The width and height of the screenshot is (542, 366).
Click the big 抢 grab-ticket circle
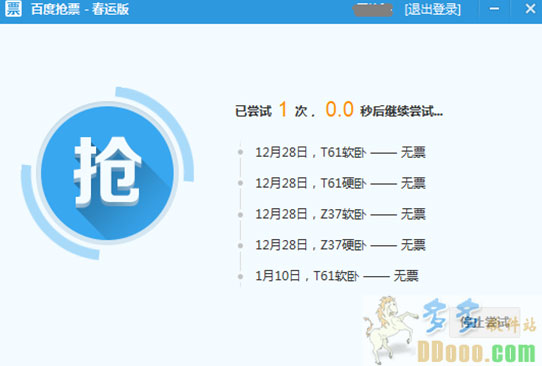(x=108, y=173)
